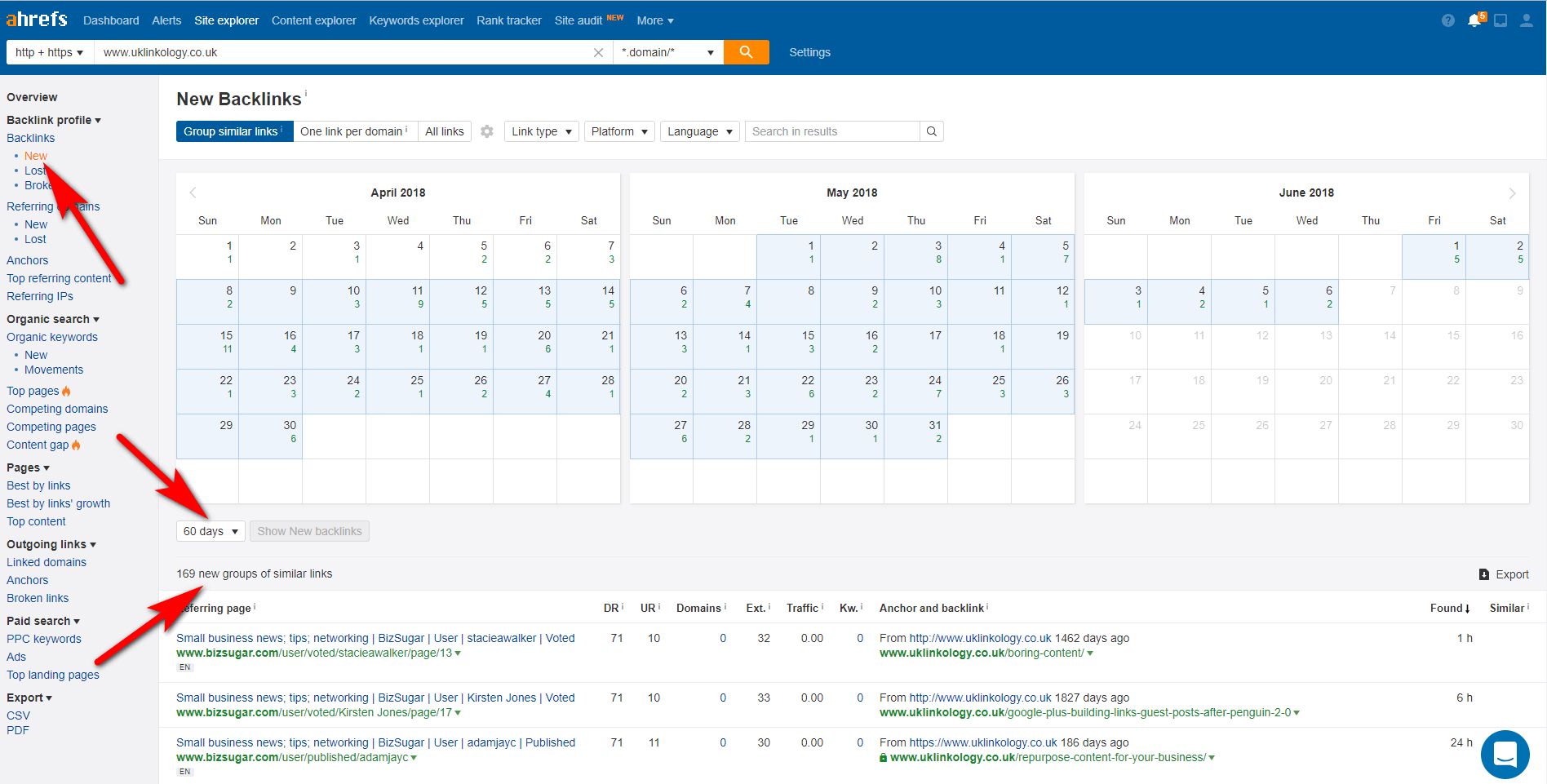This screenshot has height=784, width=1547.
Task: Expand the bizsugar stacieawalker URL arrow
Action: pyautogui.click(x=458, y=653)
